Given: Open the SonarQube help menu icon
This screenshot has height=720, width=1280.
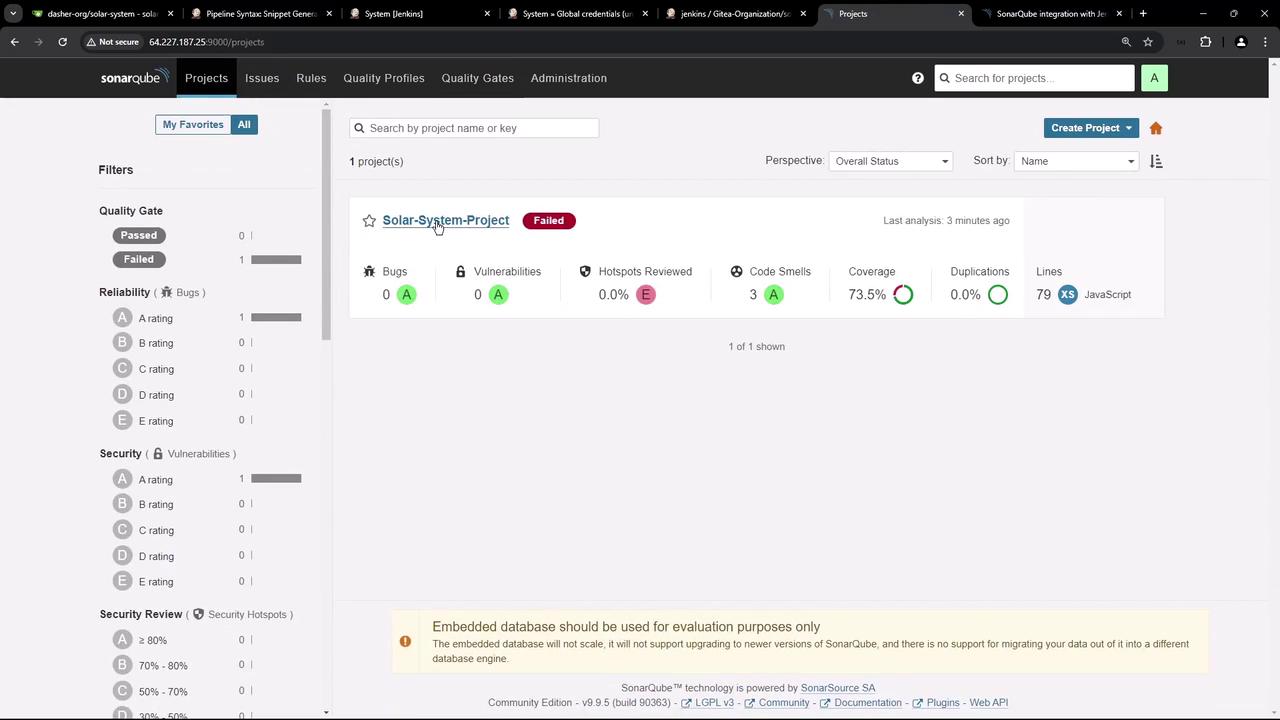Looking at the screenshot, I should (918, 78).
